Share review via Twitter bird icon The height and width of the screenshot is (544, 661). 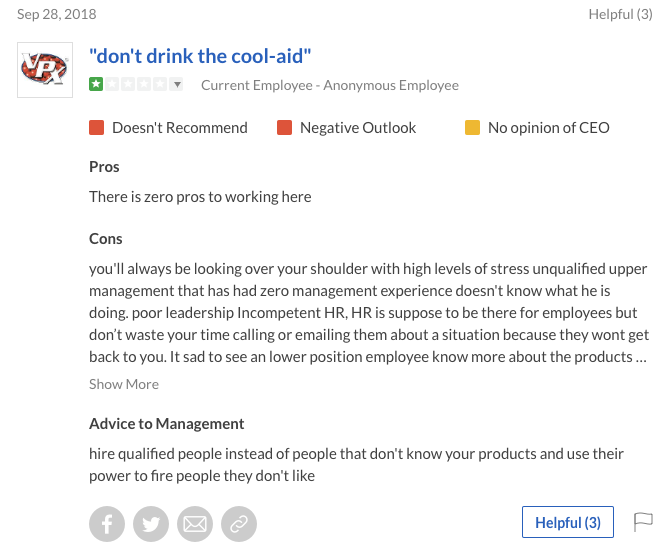pyautogui.click(x=151, y=524)
